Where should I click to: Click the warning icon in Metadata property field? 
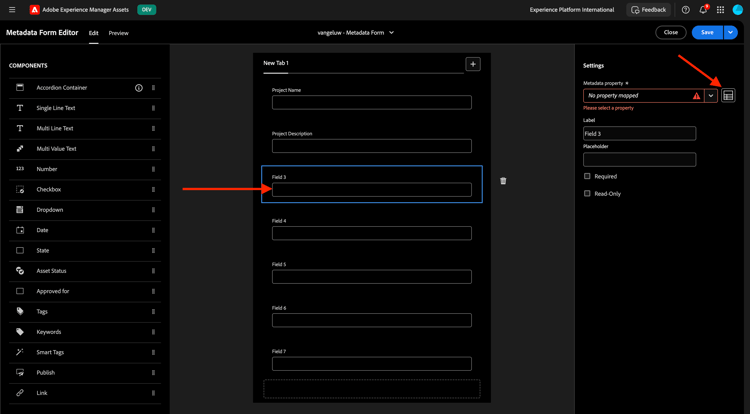tap(696, 96)
